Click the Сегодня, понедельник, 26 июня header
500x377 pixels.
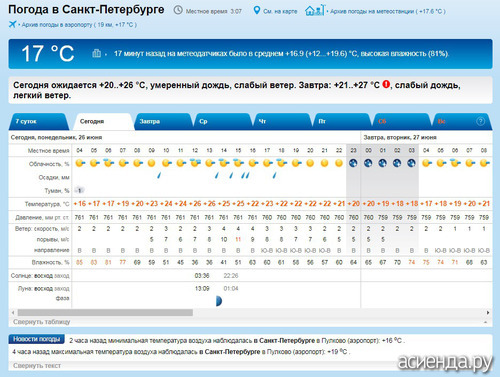56,137
